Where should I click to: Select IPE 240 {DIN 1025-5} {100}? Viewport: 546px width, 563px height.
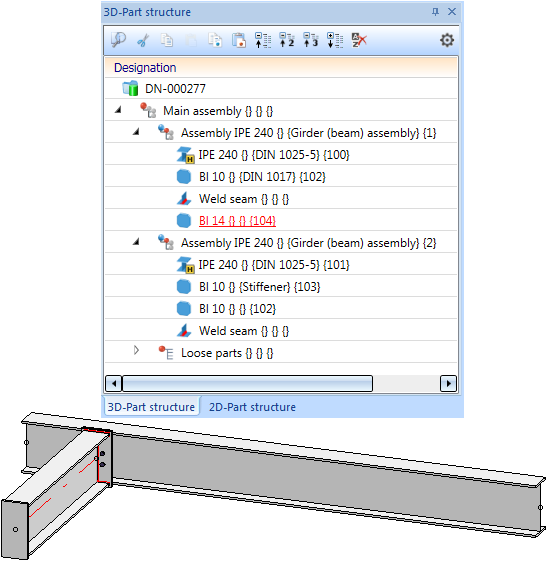click(281, 154)
